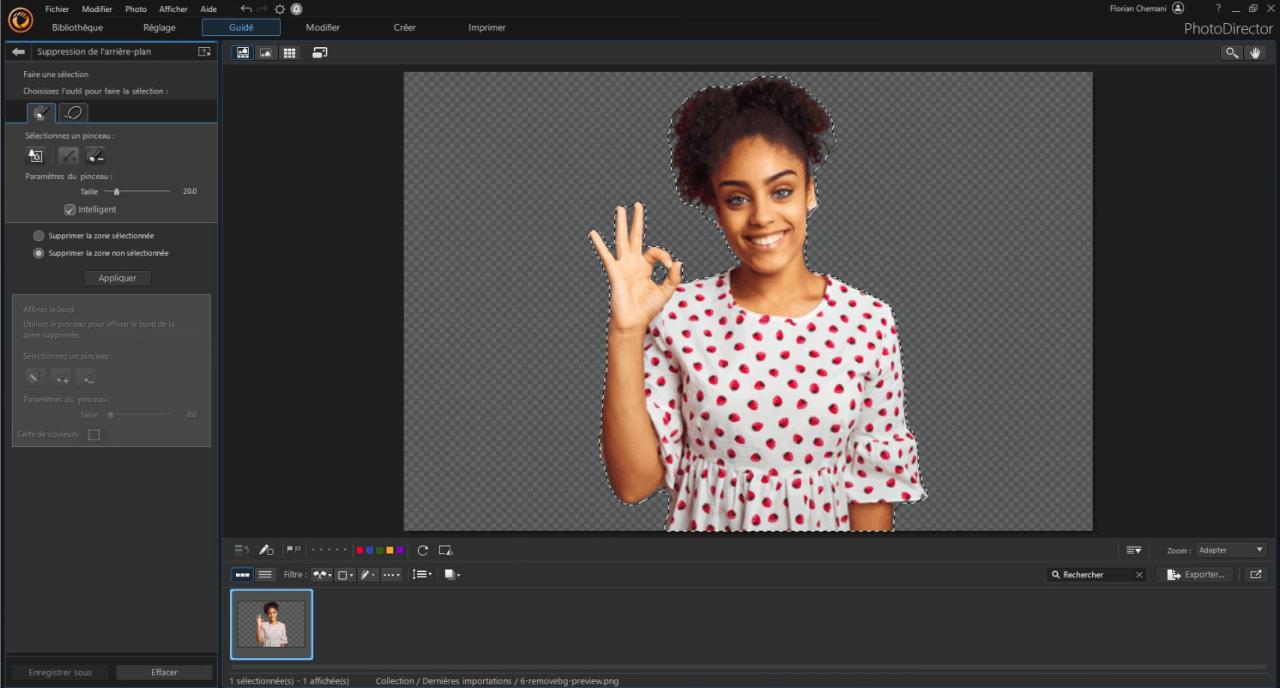Screen dimensions: 1280x688
Task: Switch to the Réglage tab
Action: [x=159, y=28]
